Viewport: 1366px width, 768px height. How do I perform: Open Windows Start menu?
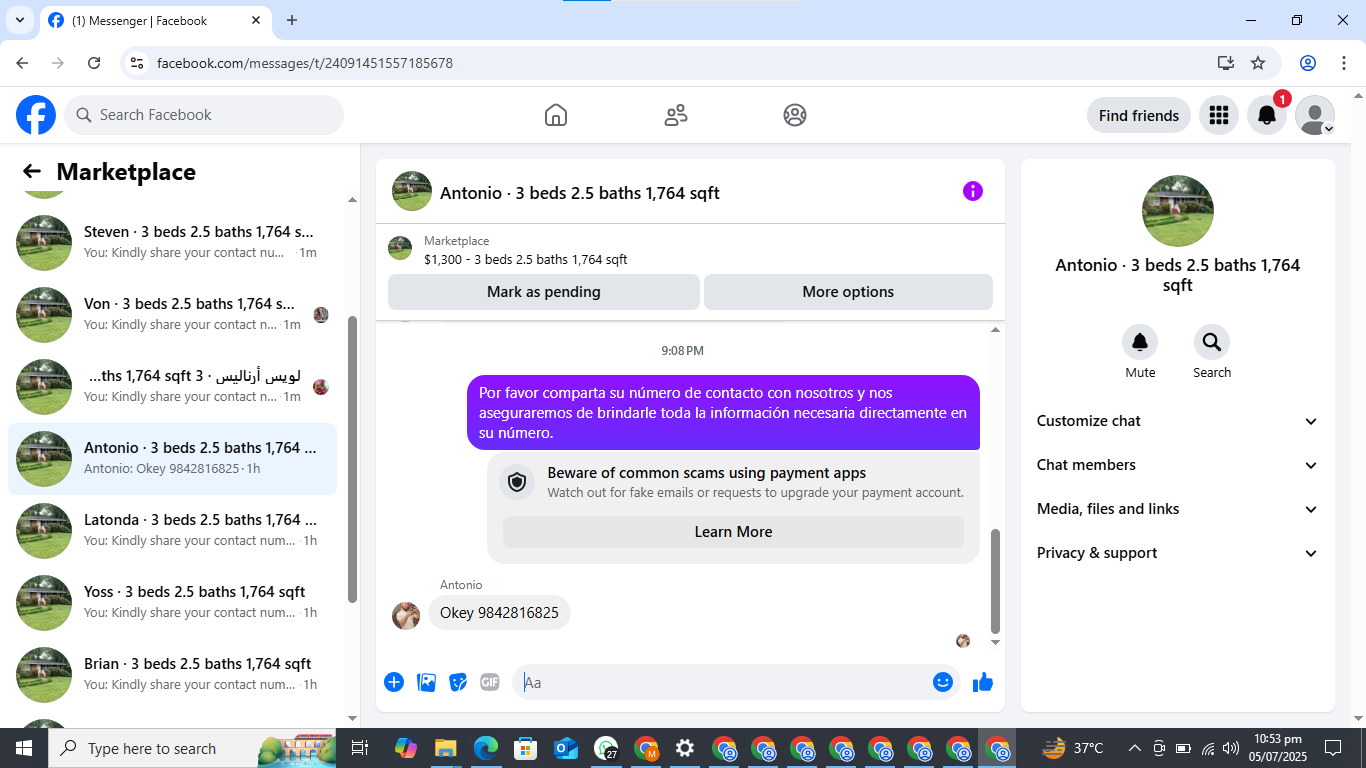pos(23,748)
